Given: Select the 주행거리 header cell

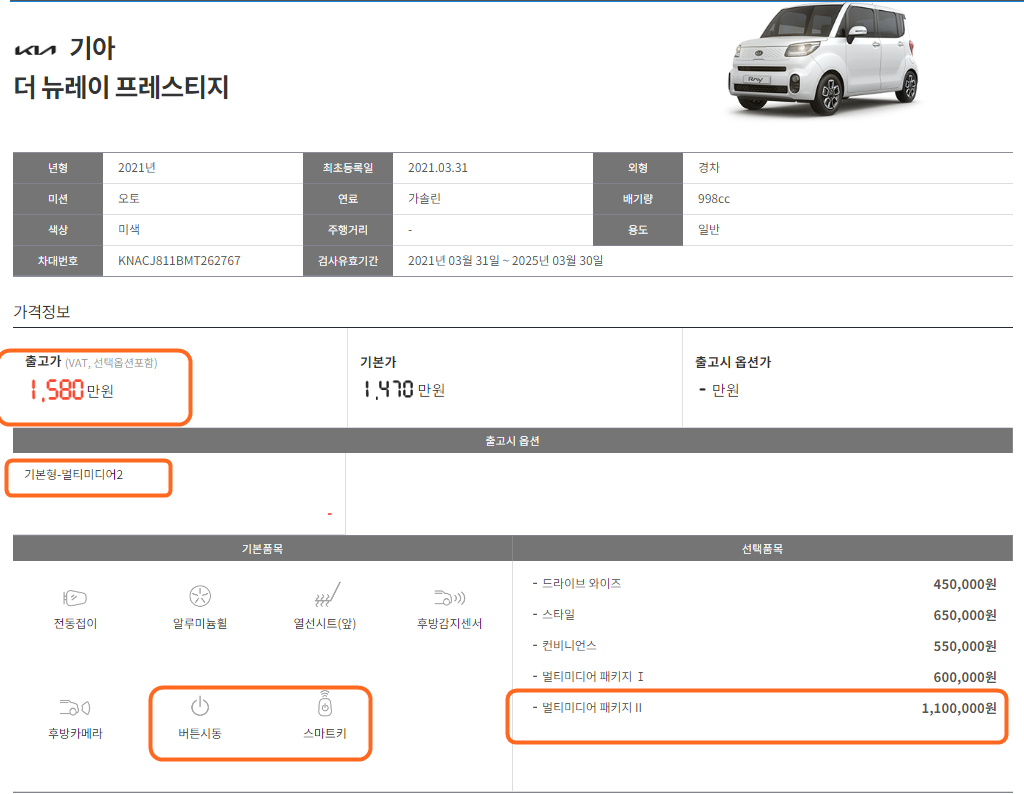Looking at the screenshot, I should pyautogui.click(x=347, y=230).
